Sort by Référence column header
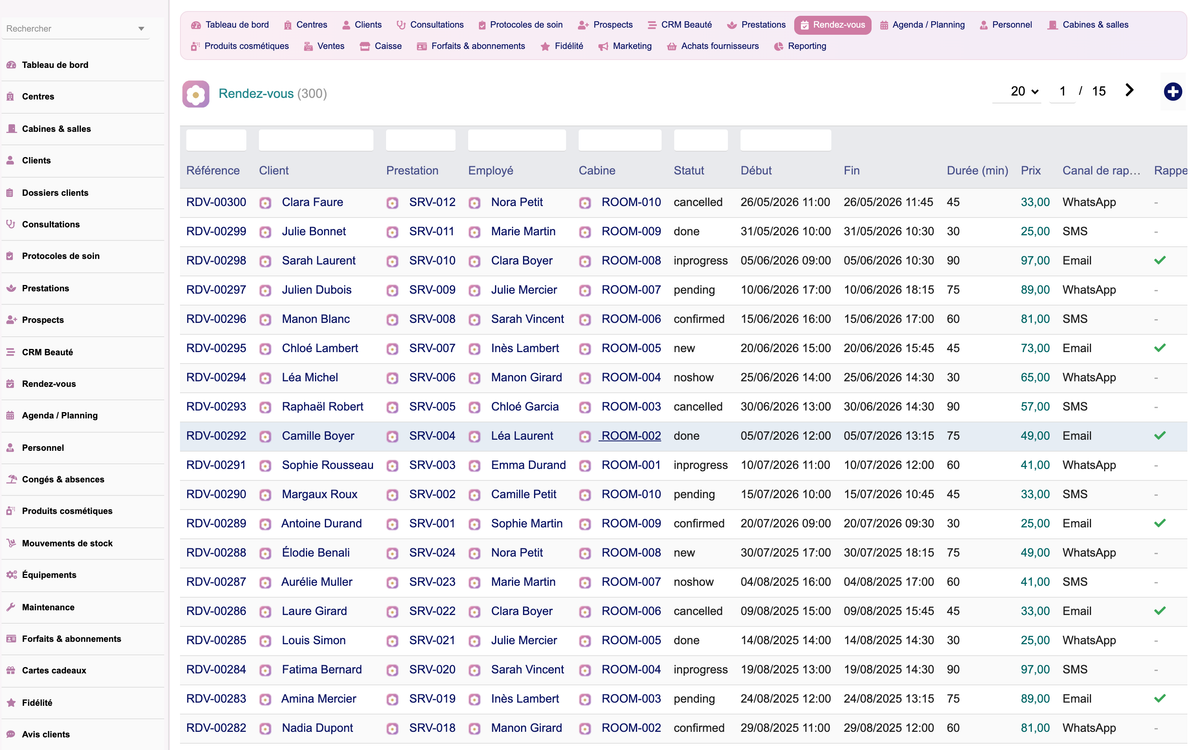Screen dimensions: 1200x750 pos(213,171)
